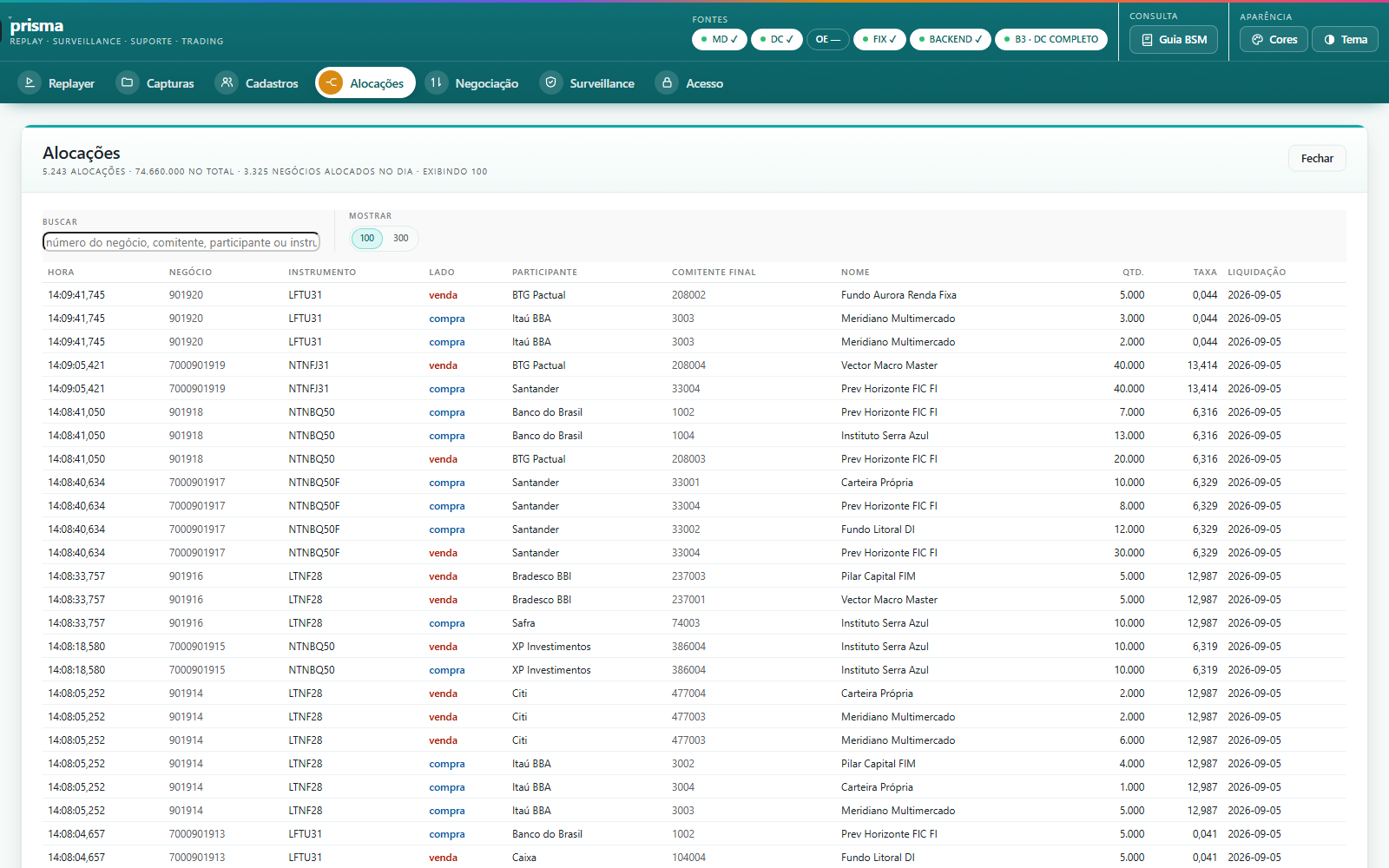Toggle the MD source pill
This screenshot has width=1389, height=868.
point(720,39)
